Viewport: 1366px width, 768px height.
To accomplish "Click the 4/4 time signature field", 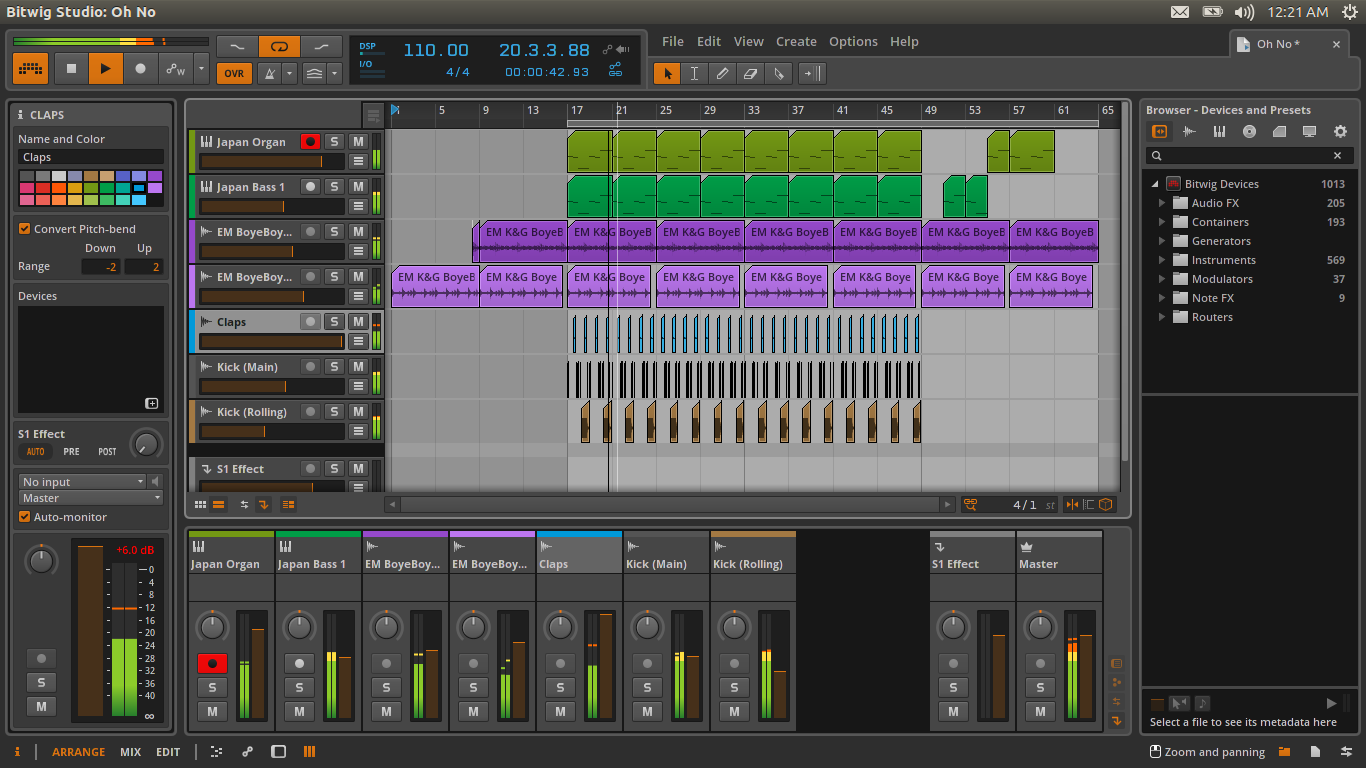I will pyautogui.click(x=458, y=72).
